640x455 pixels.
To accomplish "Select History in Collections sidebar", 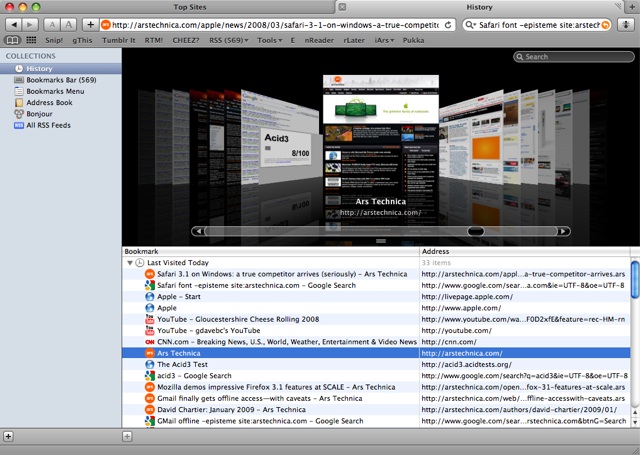I will click(x=61, y=69).
